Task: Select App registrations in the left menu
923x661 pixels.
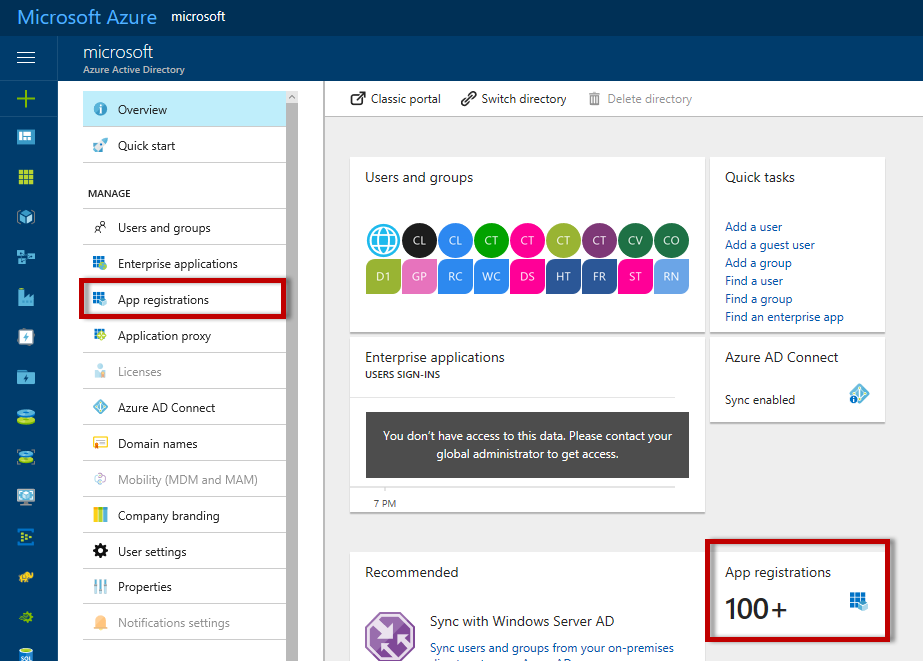Action: (183, 300)
